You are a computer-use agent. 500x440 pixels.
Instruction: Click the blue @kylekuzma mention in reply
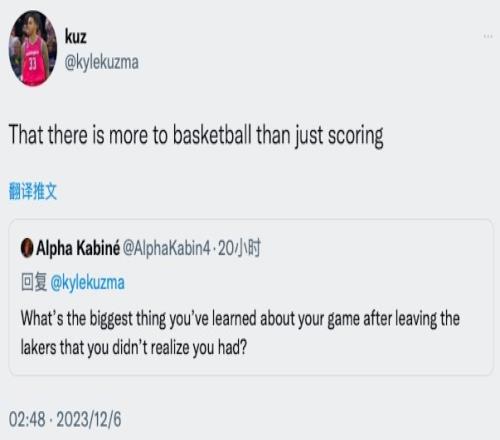[88, 283]
